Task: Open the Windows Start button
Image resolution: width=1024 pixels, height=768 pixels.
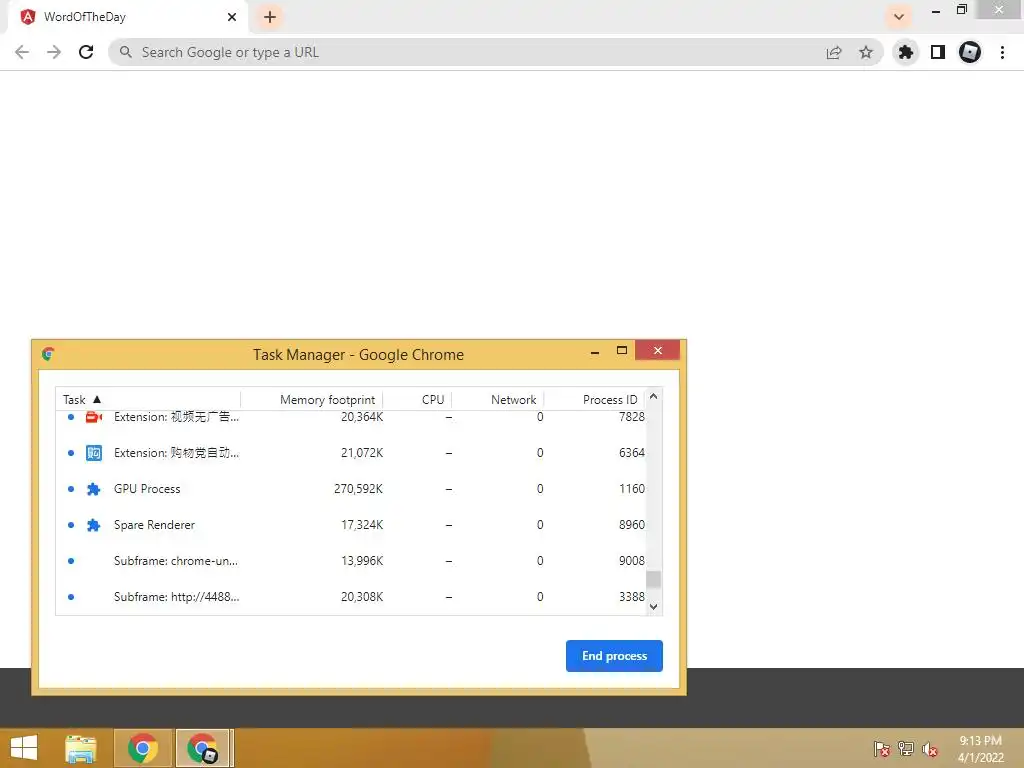Action: point(24,748)
